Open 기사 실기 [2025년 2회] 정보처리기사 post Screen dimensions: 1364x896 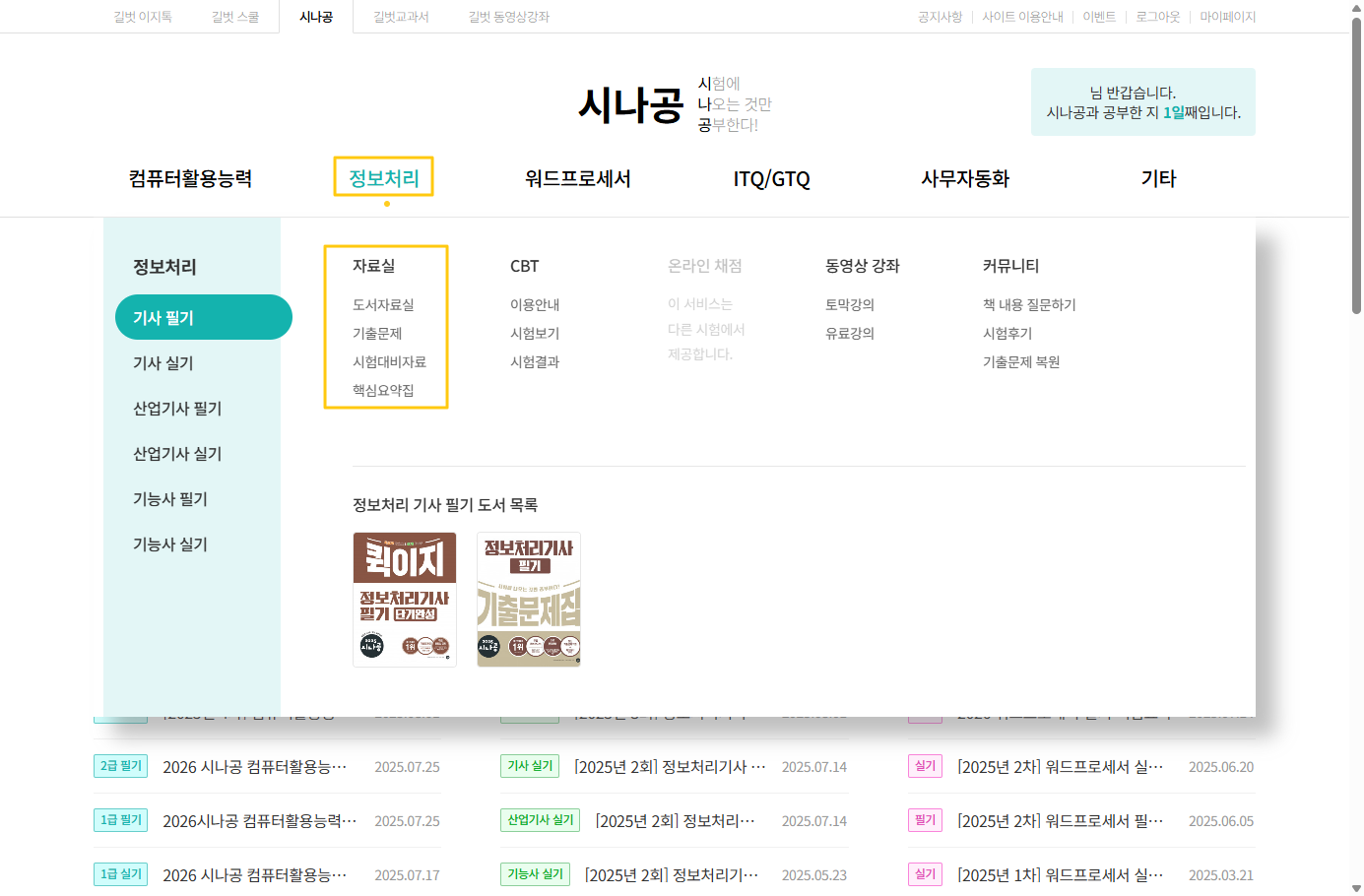(x=670, y=767)
